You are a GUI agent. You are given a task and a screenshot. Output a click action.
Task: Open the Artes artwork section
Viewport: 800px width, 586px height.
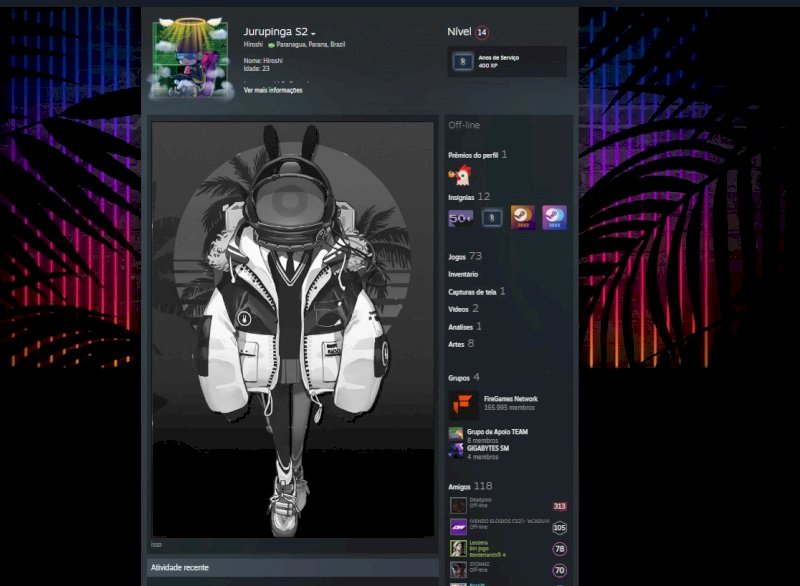pos(456,343)
